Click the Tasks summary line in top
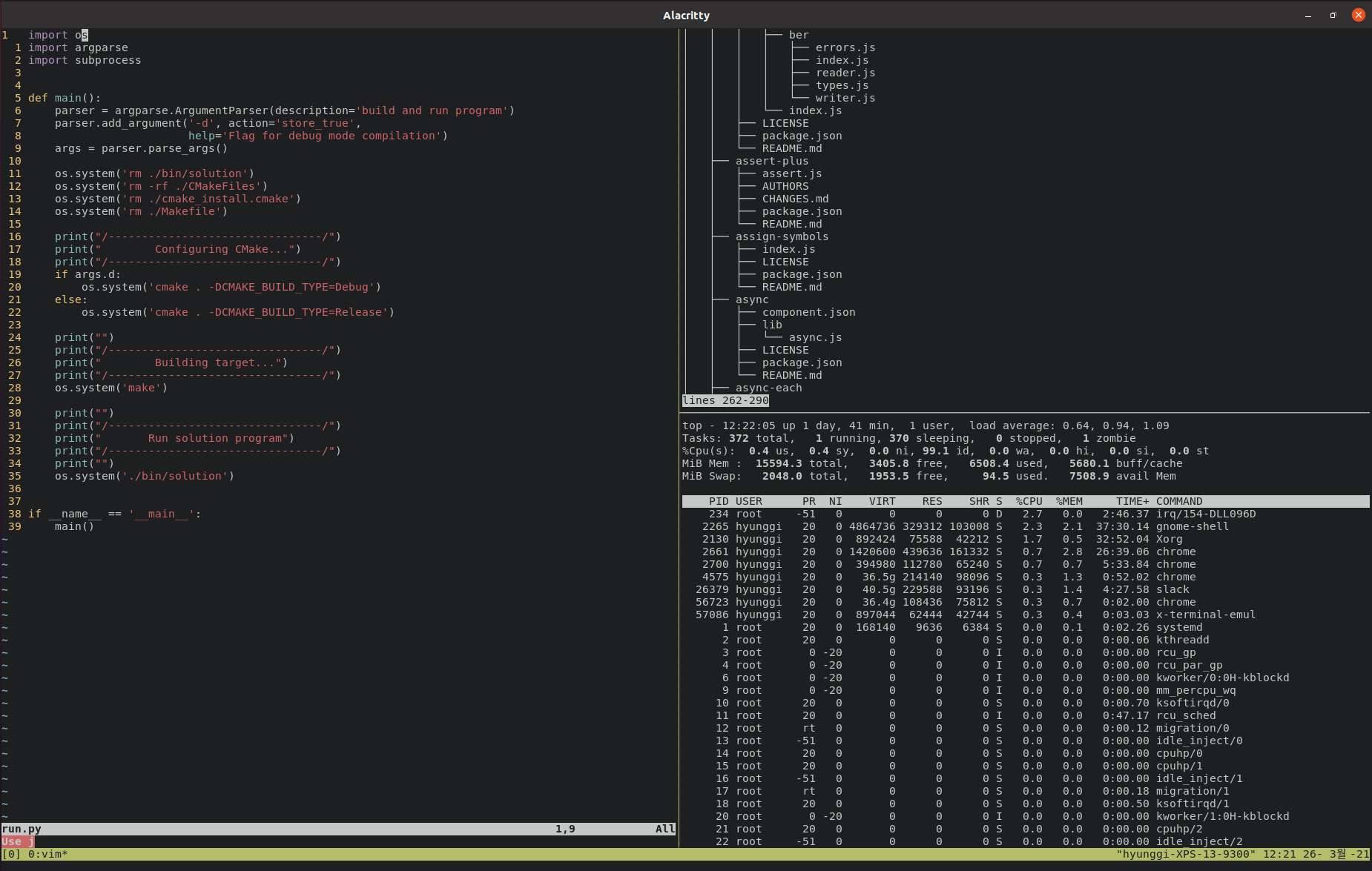The height and width of the screenshot is (871, 1372). pos(909,438)
